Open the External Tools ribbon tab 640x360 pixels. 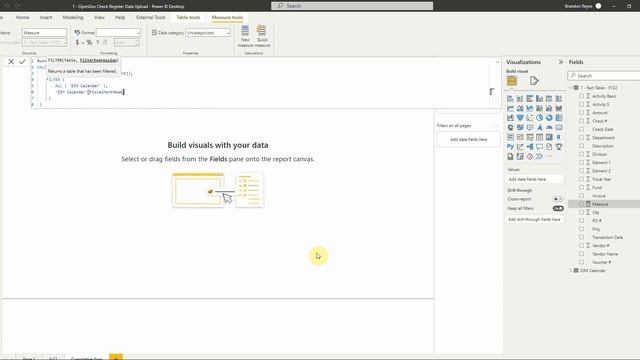(x=151, y=18)
